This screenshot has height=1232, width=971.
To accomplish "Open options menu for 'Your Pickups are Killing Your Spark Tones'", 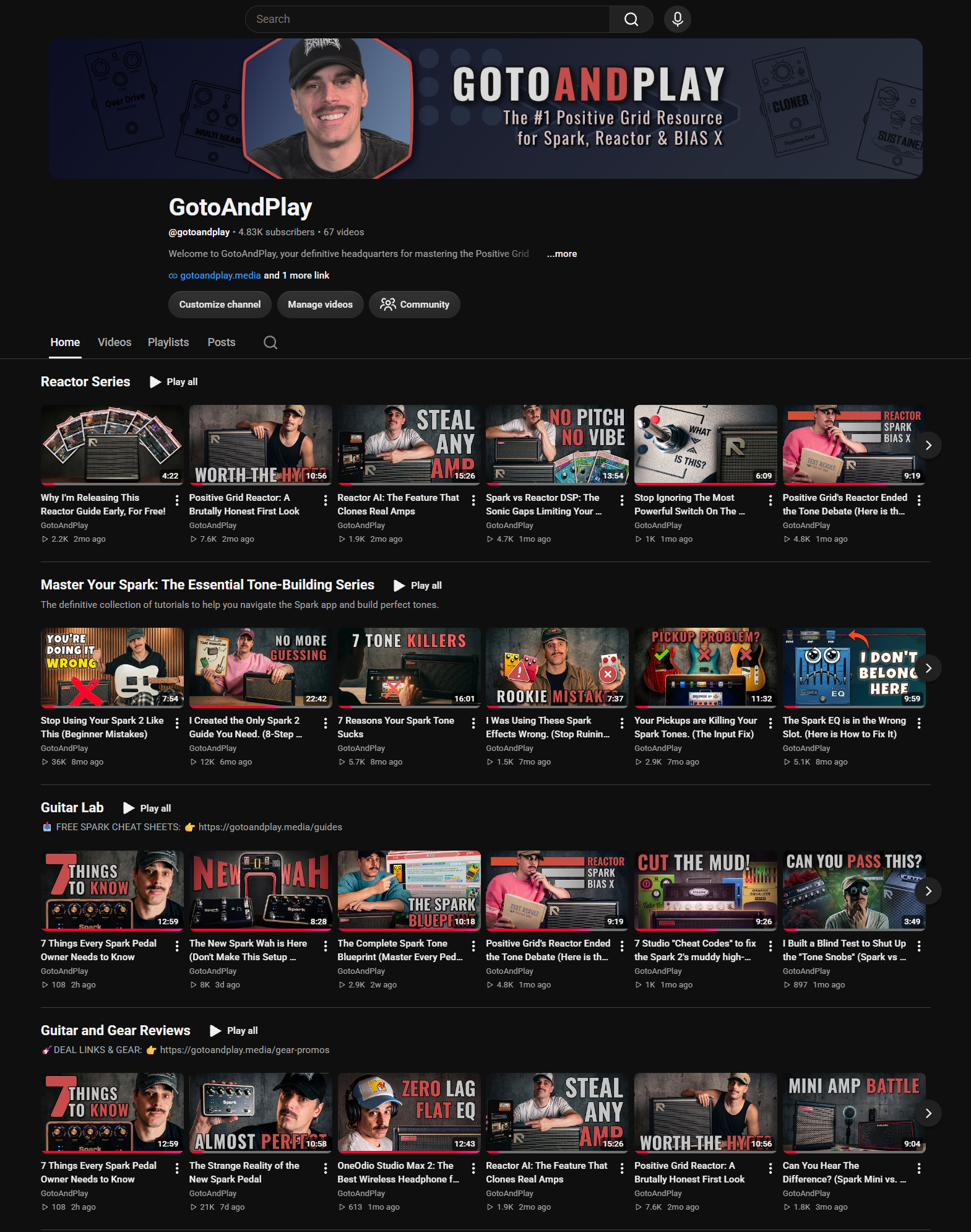I will pyautogui.click(x=770, y=723).
